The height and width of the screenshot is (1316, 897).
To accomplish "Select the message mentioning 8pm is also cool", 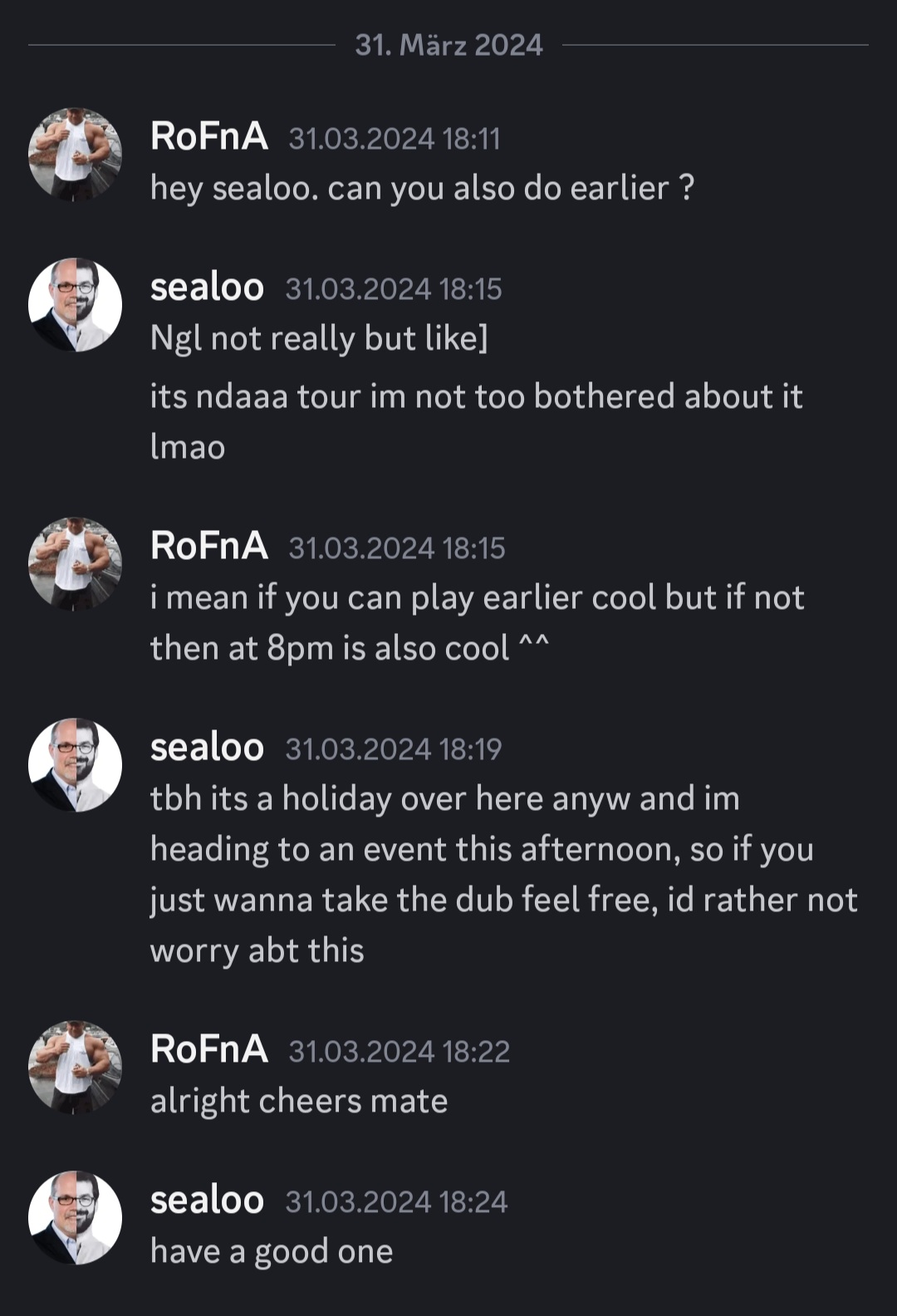I will pyautogui.click(x=477, y=623).
